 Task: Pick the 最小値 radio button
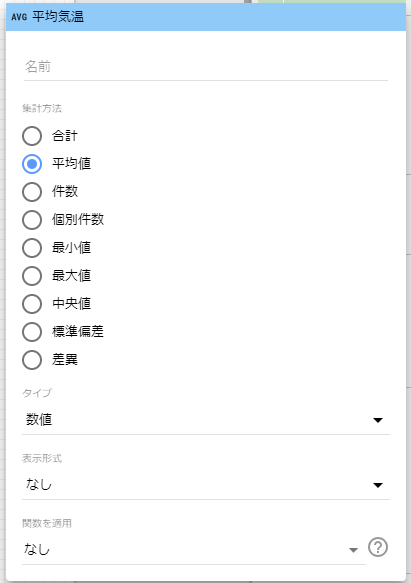click(x=32, y=248)
